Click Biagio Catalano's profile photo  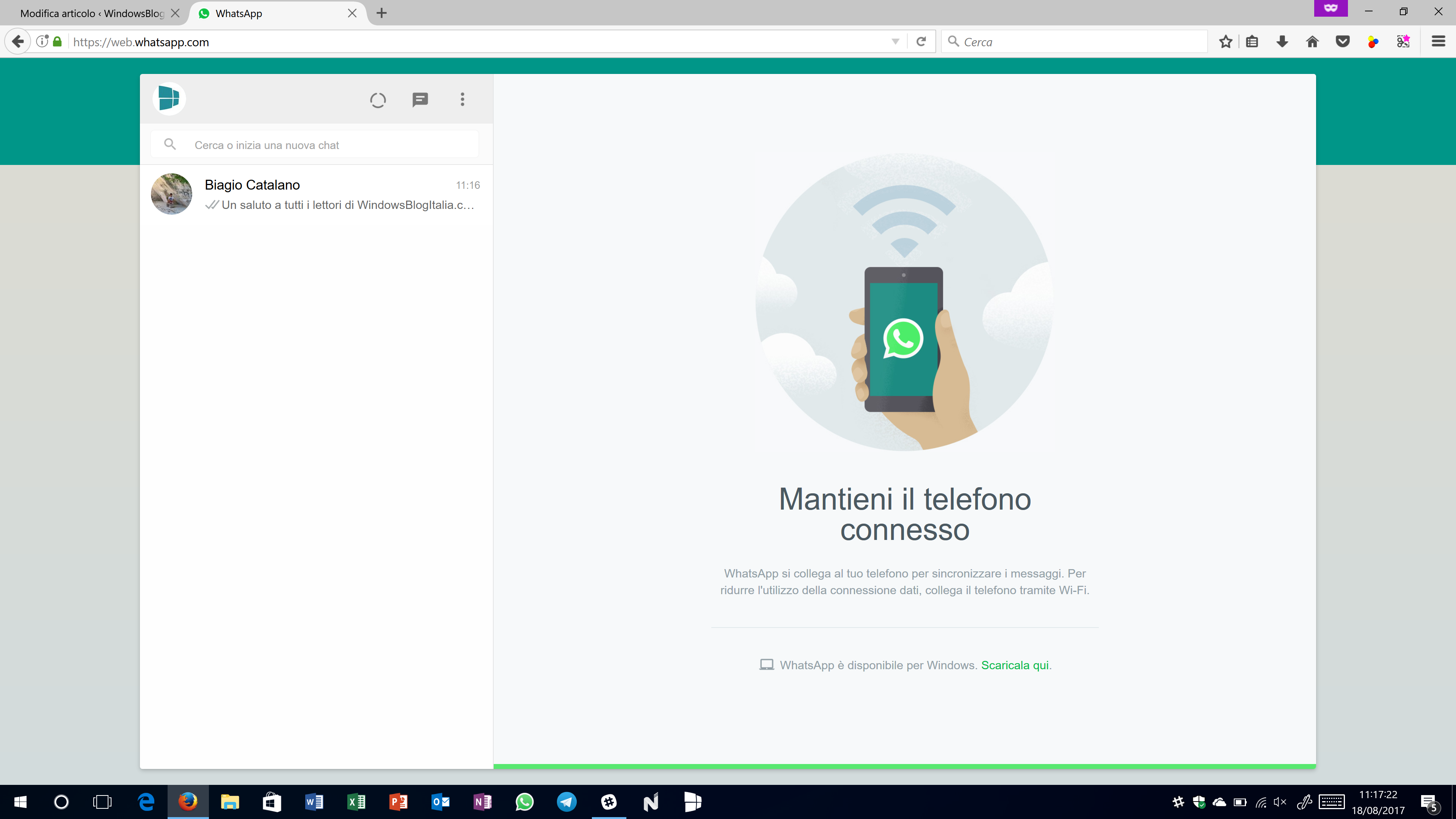click(171, 194)
